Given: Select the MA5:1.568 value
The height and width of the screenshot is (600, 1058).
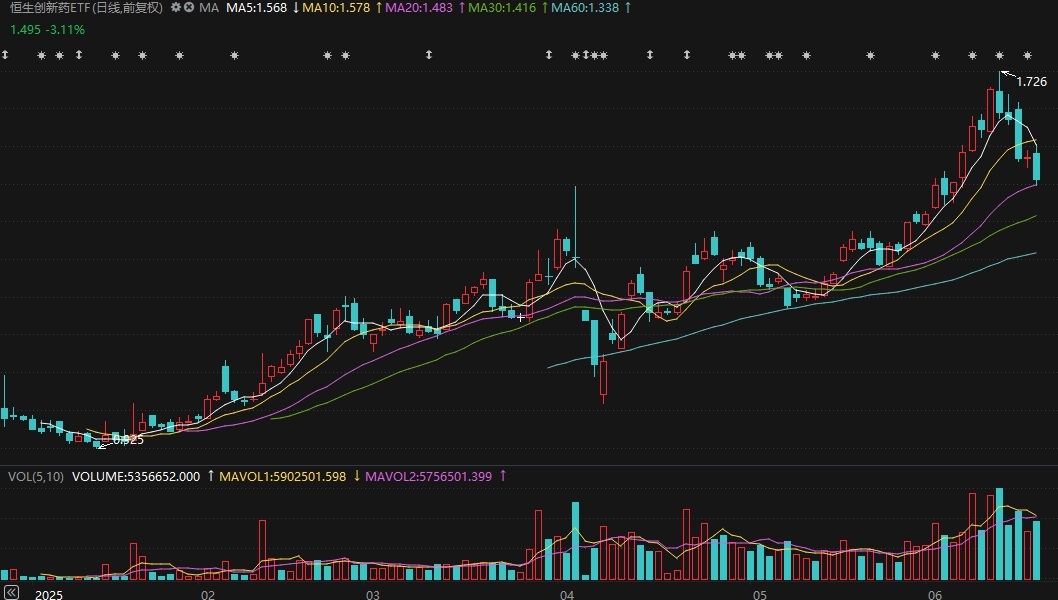Looking at the screenshot, I should [256, 8].
